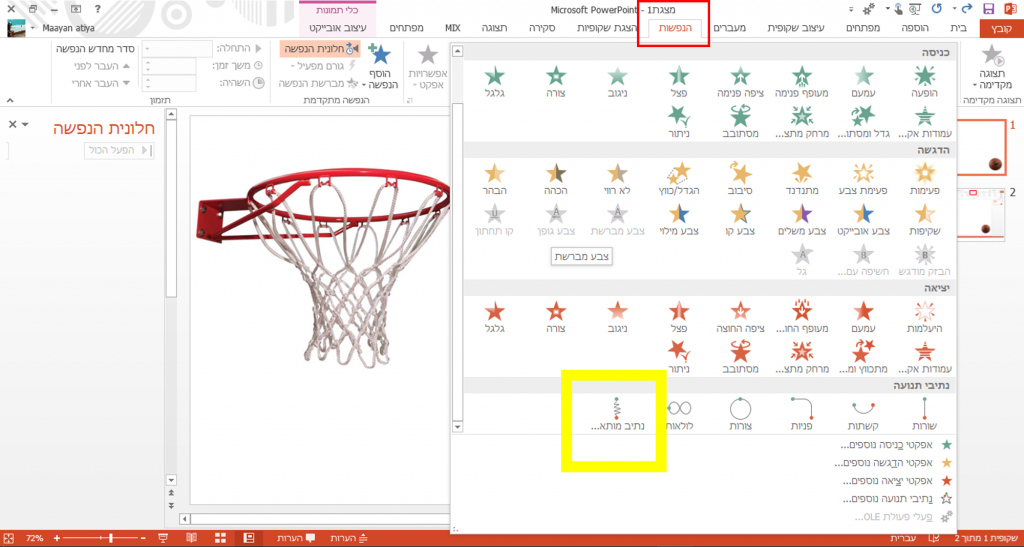
Task: Open the תצוגה מקדימה preview dropdown
Action: coord(991,69)
